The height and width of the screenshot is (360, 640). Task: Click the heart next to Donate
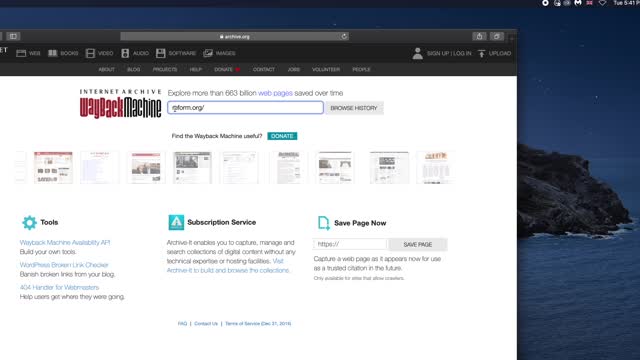[x=238, y=69]
